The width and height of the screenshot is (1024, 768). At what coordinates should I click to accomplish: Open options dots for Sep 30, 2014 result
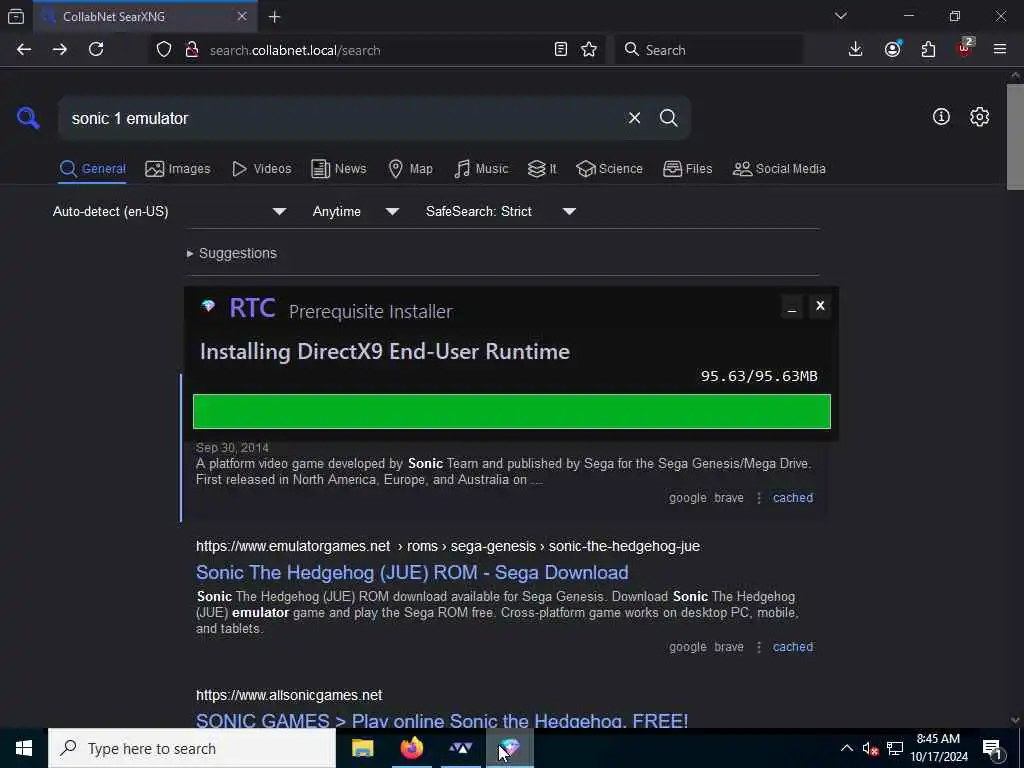click(759, 498)
